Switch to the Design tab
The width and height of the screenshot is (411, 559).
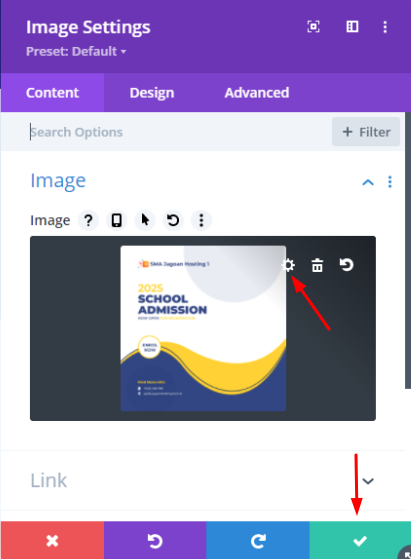(152, 93)
